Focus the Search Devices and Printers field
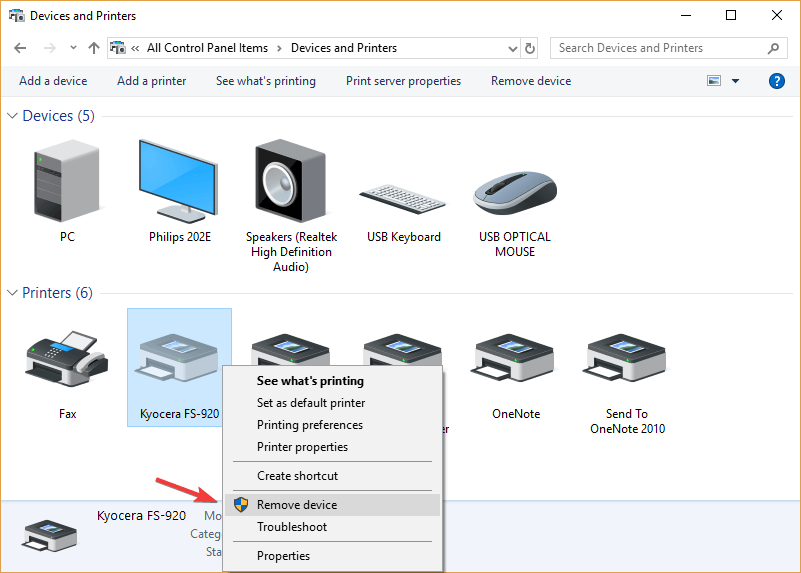This screenshot has height=573, width=801. (x=669, y=48)
